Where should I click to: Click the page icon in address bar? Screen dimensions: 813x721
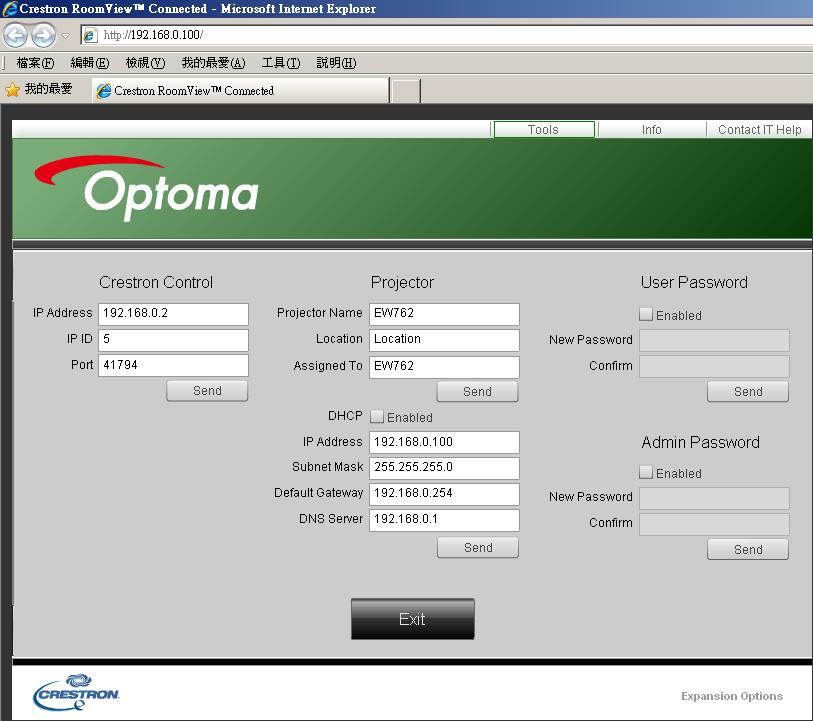tap(89, 35)
